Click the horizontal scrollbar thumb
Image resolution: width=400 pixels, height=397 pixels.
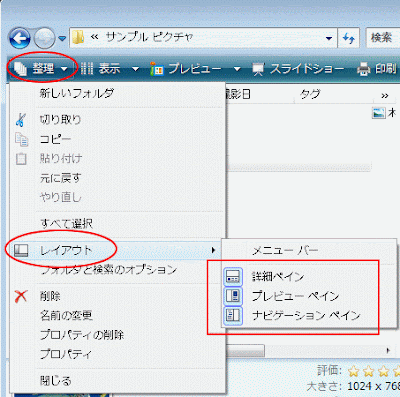coord(245,350)
